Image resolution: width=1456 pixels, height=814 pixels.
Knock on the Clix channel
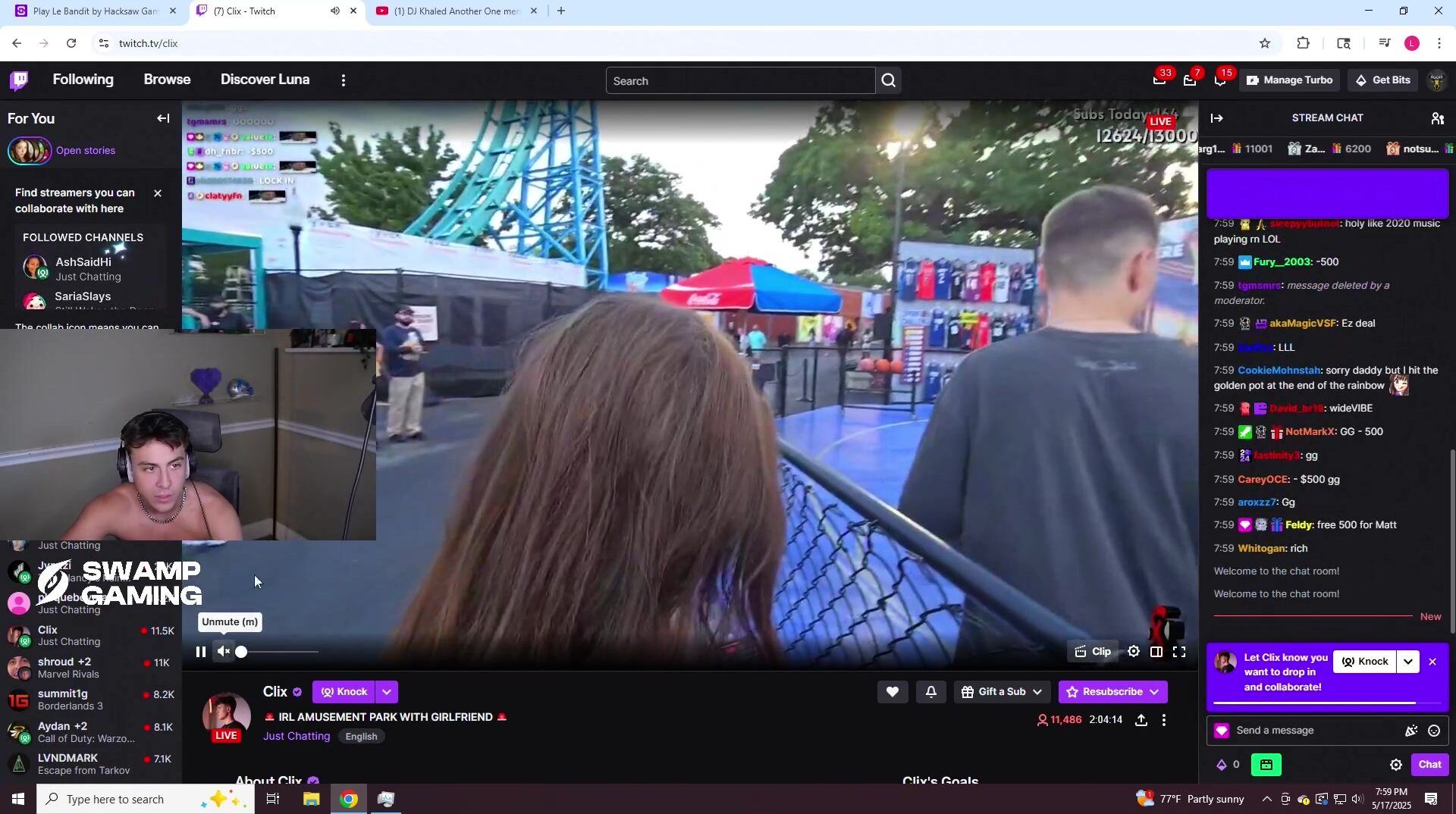[344, 692]
